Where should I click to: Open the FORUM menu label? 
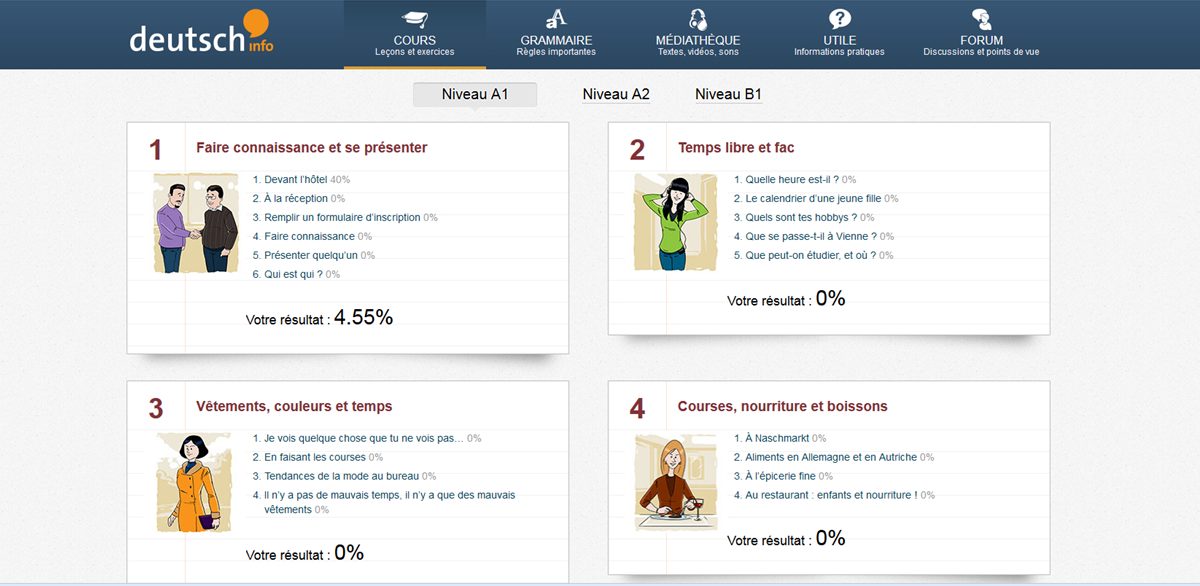click(x=981, y=40)
